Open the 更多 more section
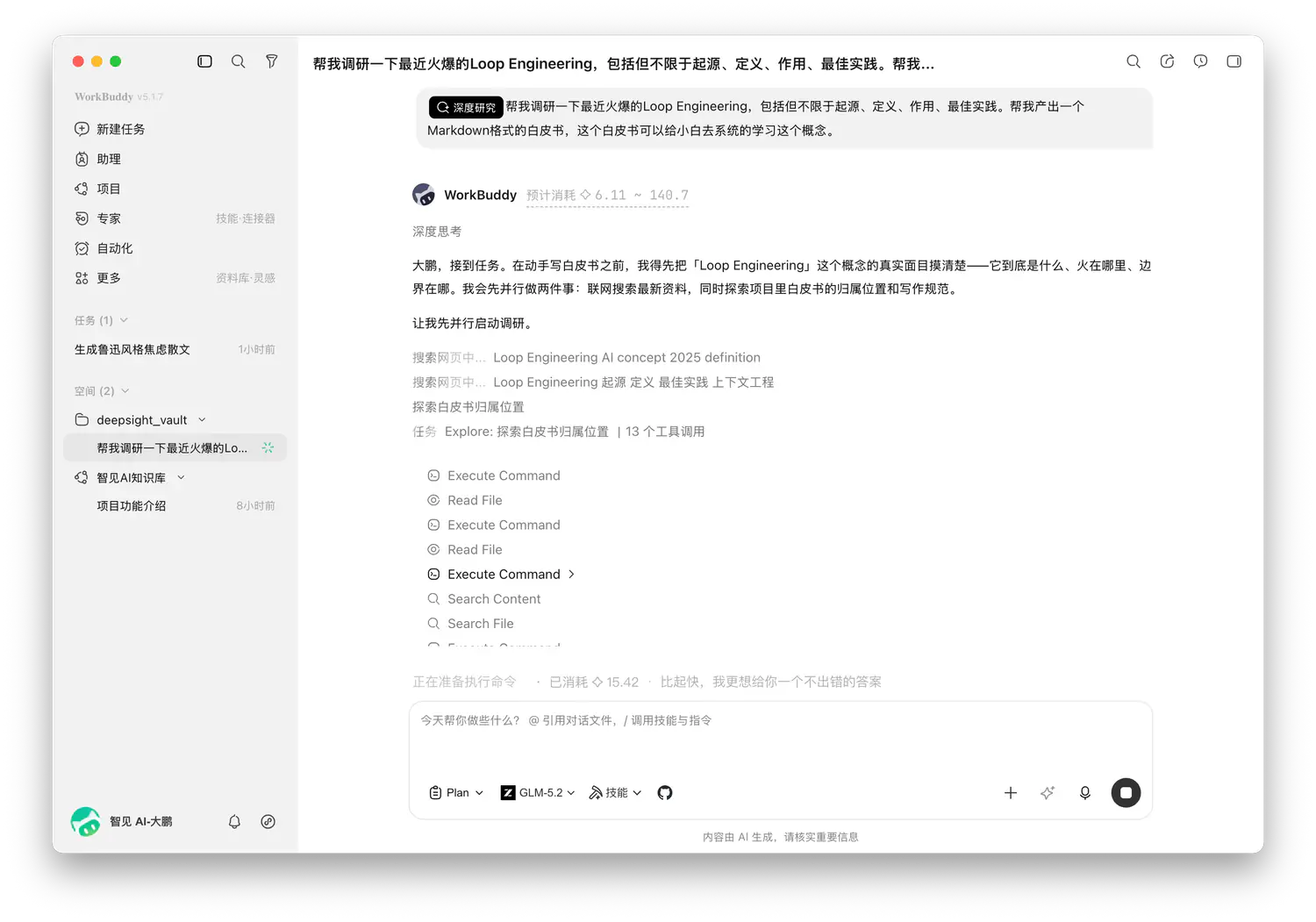The width and height of the screenshot is (1316, 922). coord(98,278)
